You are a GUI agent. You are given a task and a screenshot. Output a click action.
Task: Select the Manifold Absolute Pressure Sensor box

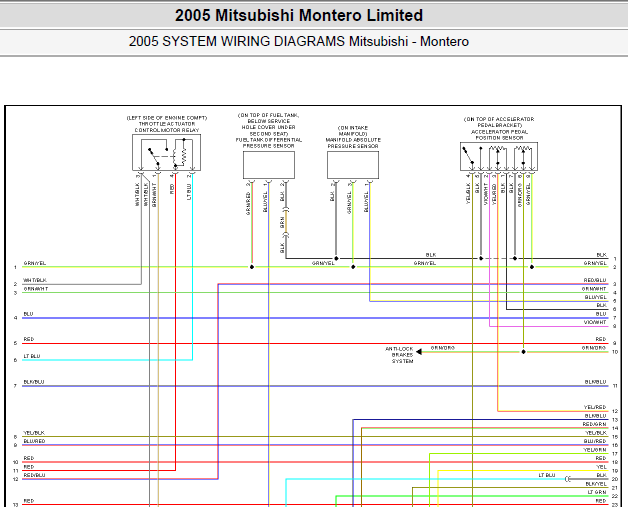coord(353,165)
